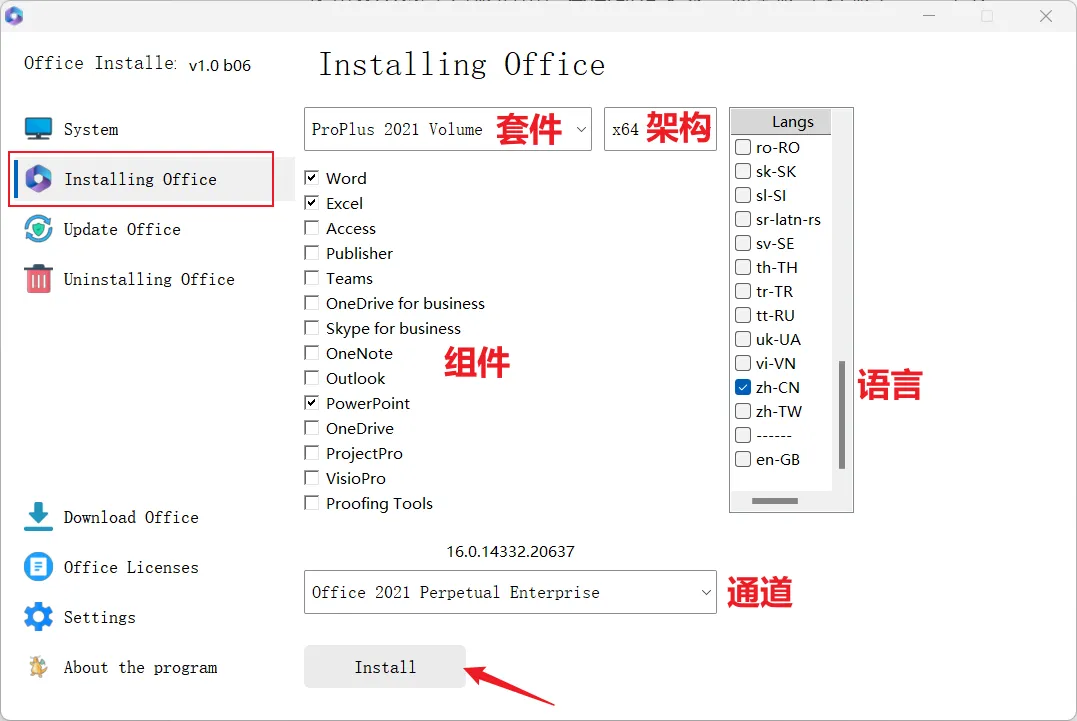Click the language list horizontal scrollbar
This screenshot has width=1077, height=721.
(x=775, y=501)
